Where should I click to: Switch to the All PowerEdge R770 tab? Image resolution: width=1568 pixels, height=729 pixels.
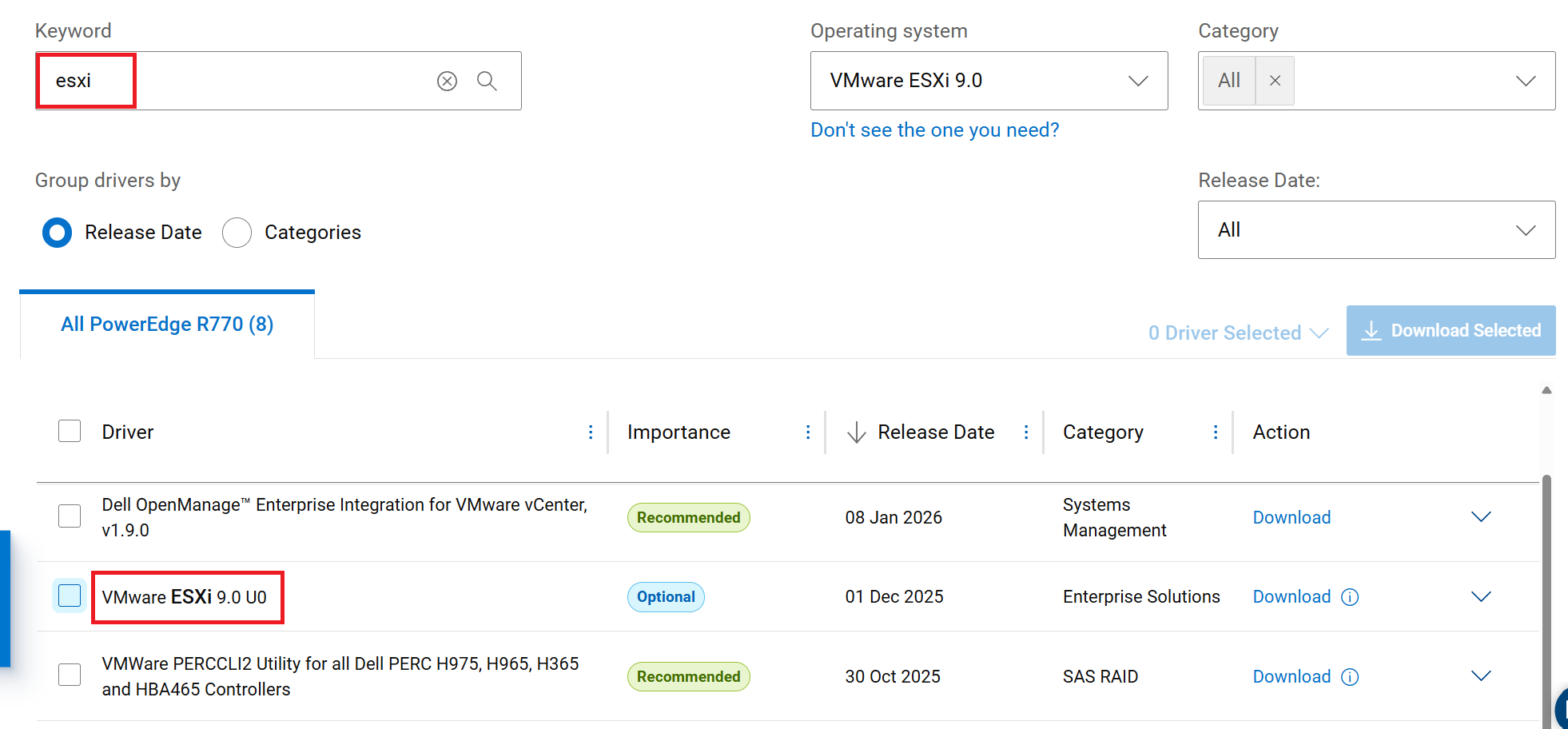pyautogui.click(x=166, y=324)
